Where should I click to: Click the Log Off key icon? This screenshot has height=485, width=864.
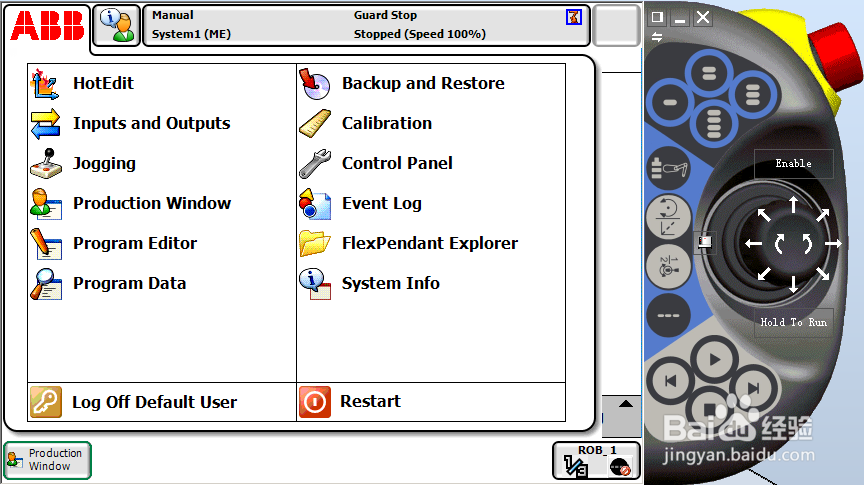tap(46, 402)
